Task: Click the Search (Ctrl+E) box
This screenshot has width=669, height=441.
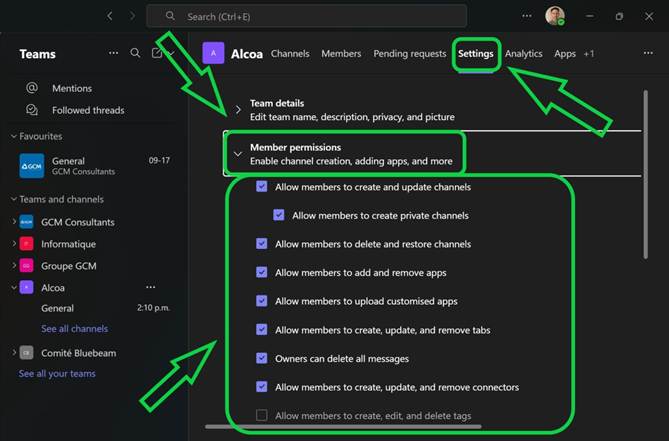Action: [x=306, y=16]
